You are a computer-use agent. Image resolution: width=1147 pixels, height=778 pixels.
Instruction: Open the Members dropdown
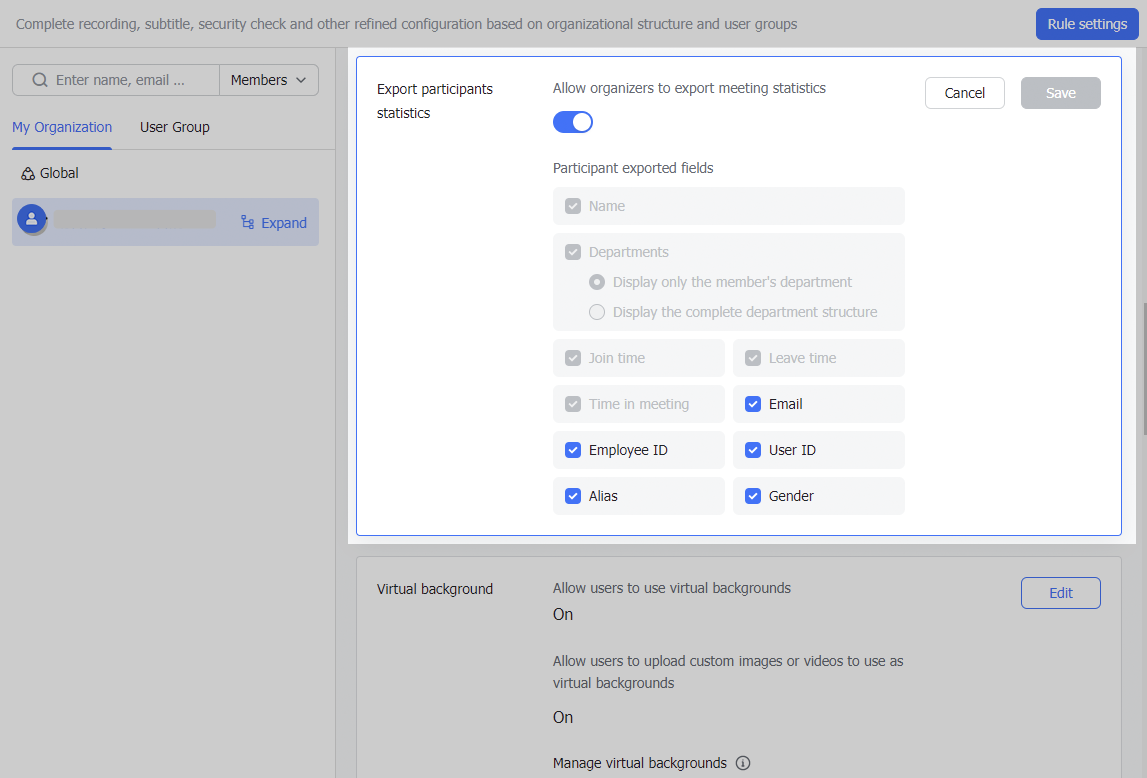268,80
